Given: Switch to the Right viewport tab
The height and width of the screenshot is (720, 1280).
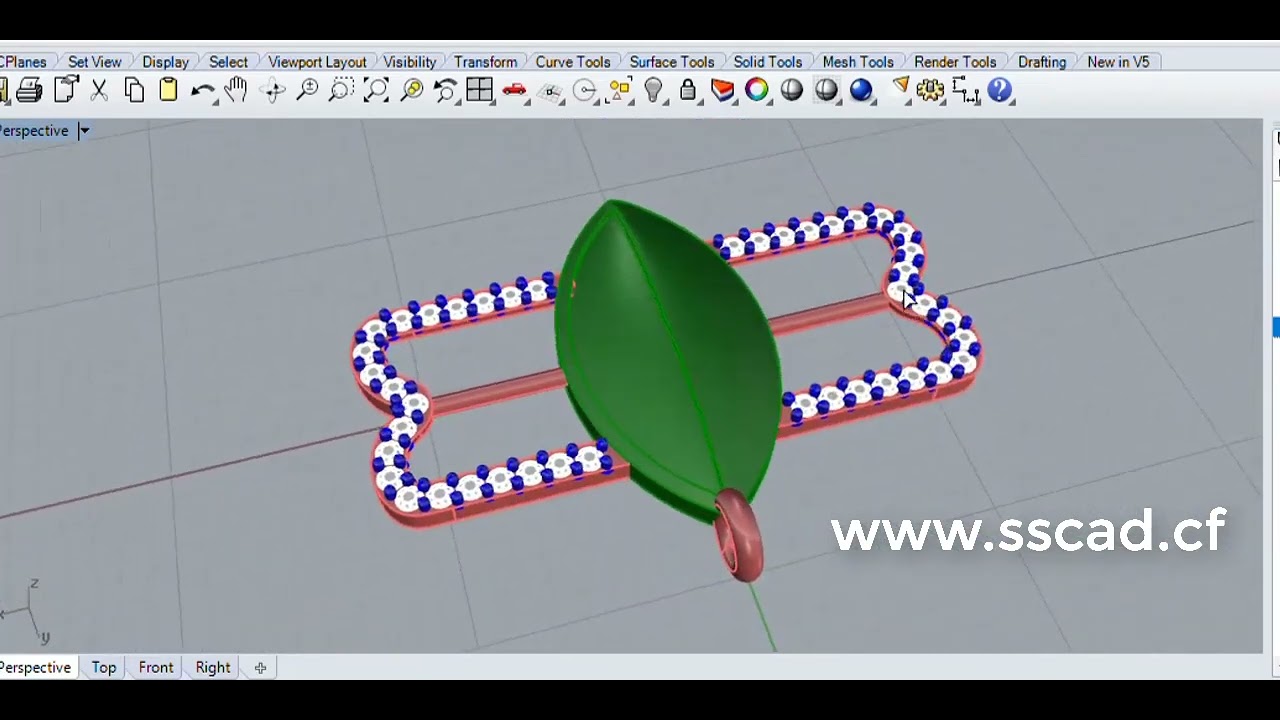Looking at the screenshot, I should 213,667.
